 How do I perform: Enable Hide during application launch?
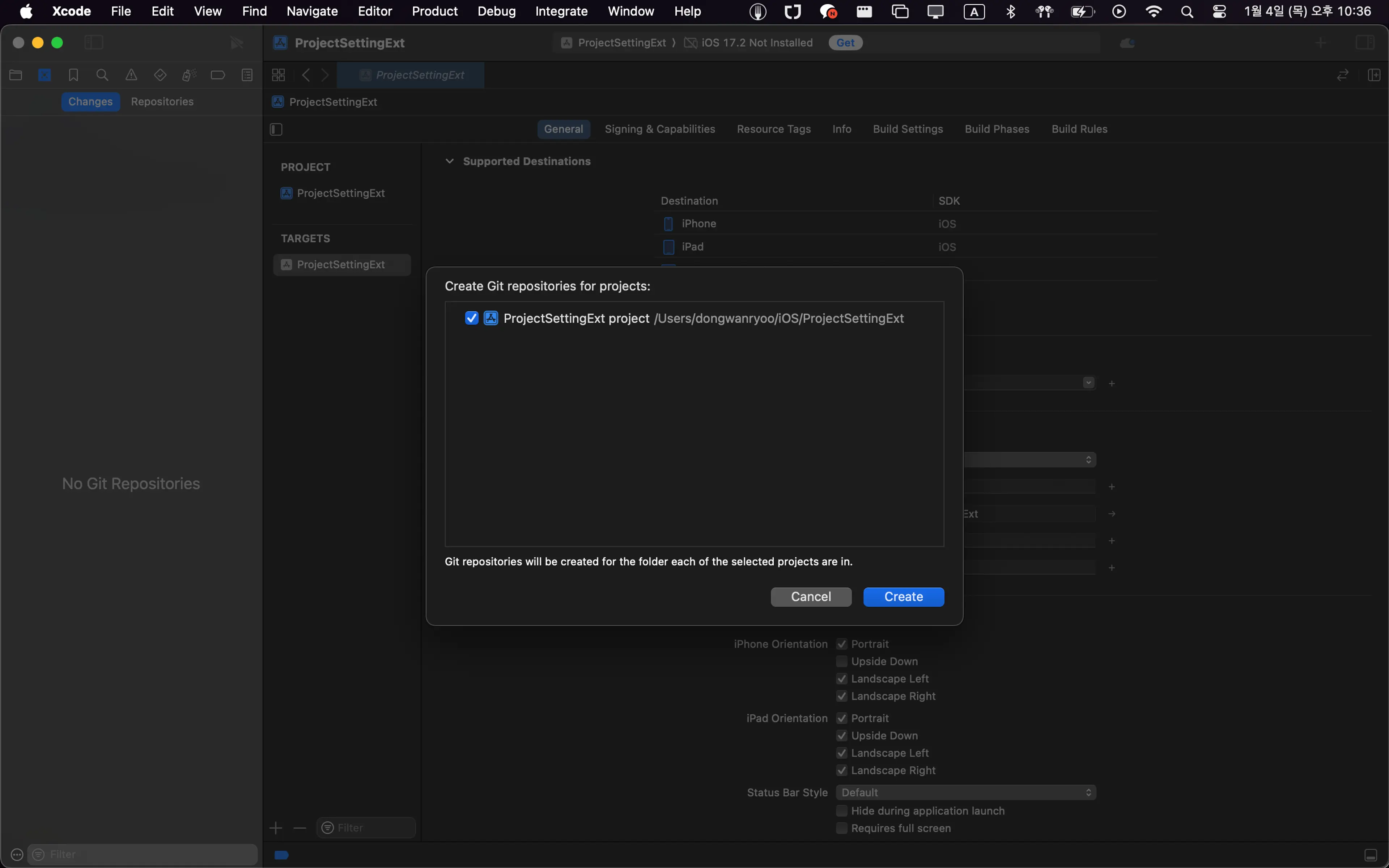coord(841,810)
